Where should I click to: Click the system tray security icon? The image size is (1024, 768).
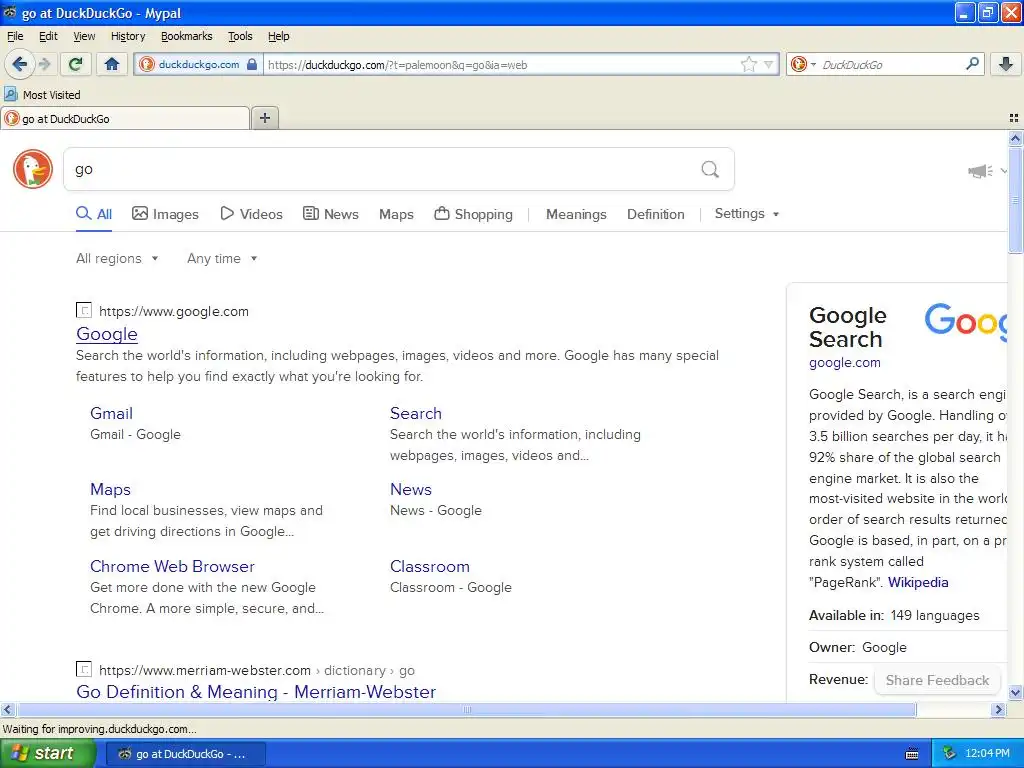950,754
